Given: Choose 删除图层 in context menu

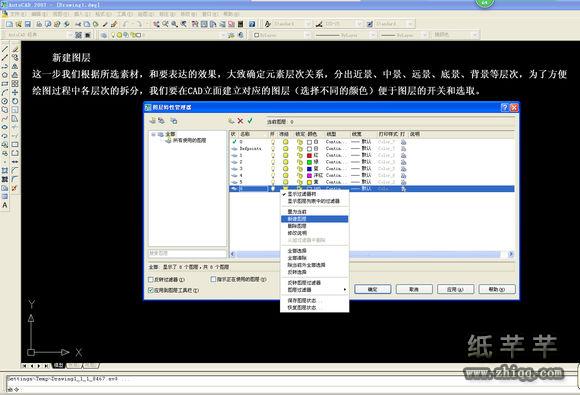Looking at the screenshot, I should [314, 226].
